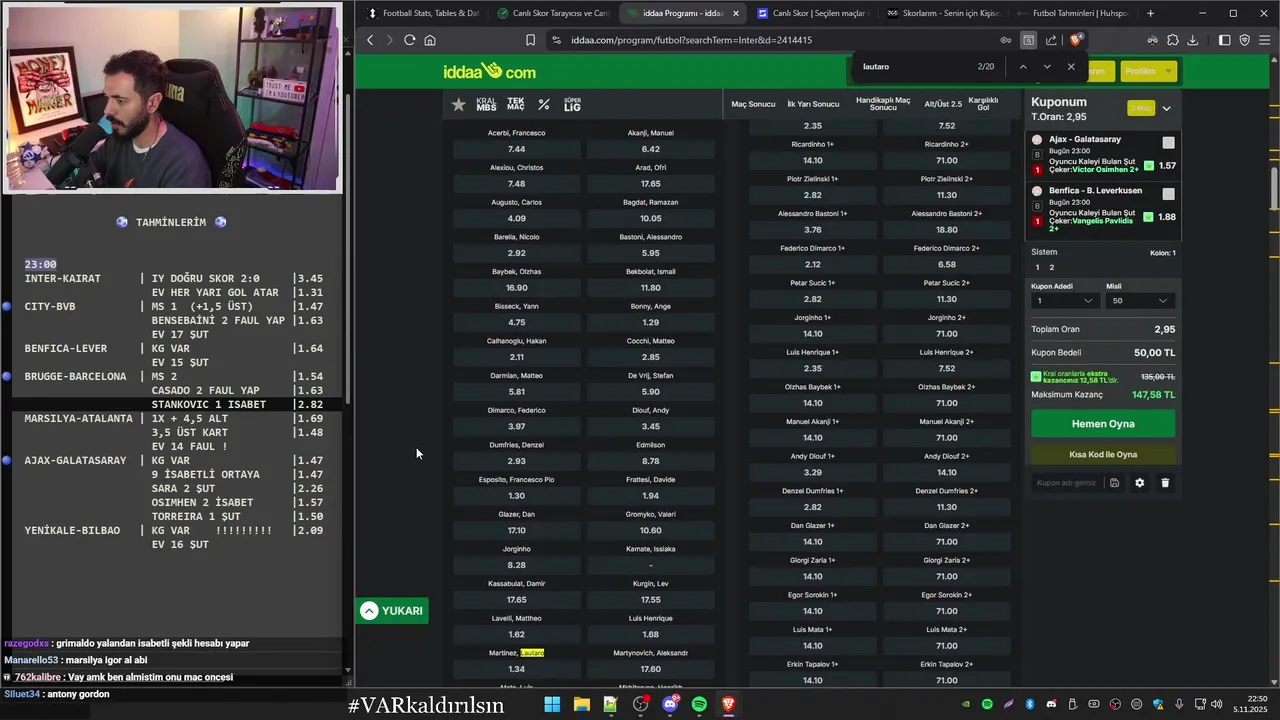Screen dimensions: 1280x720
Task: Reload the iddaa page
Action: point(409,40)
